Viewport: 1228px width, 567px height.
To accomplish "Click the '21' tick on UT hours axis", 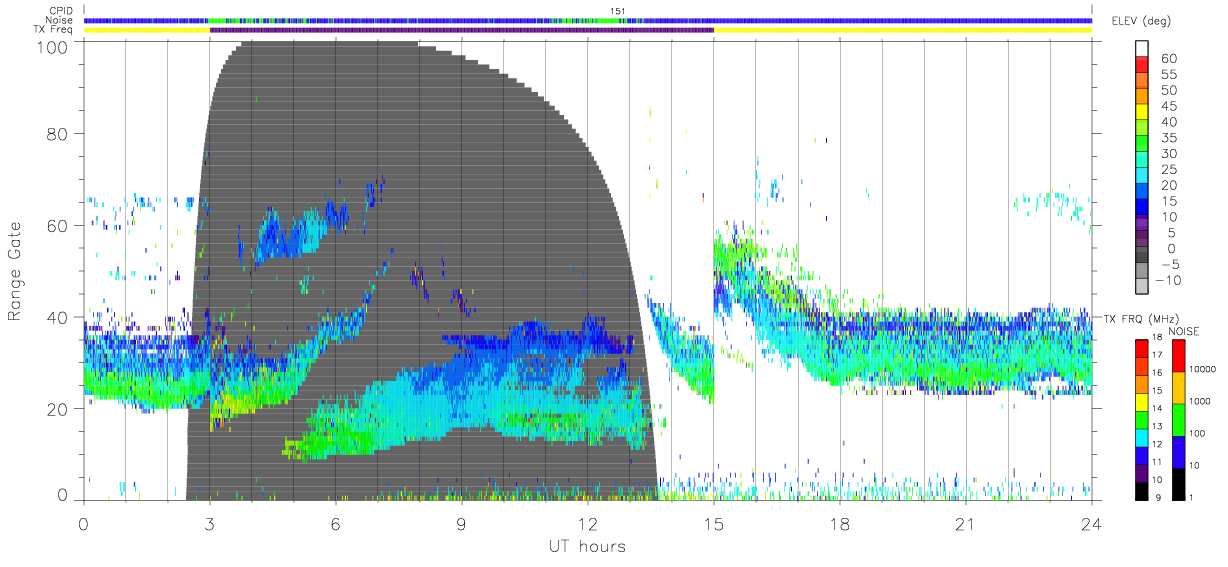I will coord(965,523).
